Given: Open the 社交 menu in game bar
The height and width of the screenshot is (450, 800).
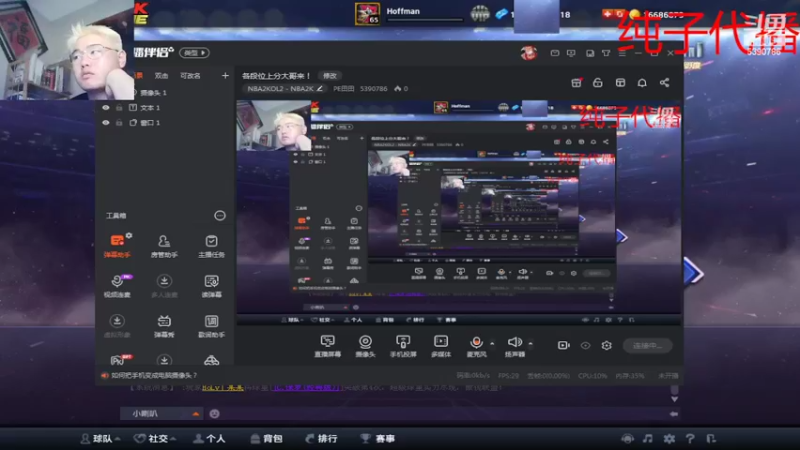Looking at the screenshot, I should [155, 439].
